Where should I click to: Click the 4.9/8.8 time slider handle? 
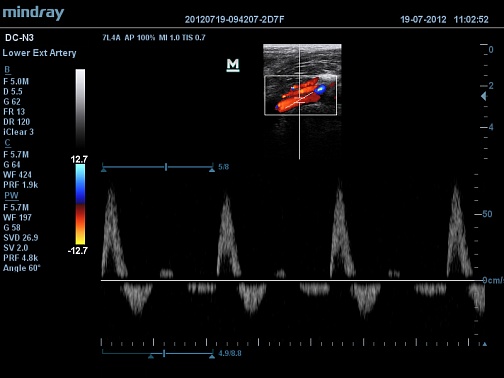164,353
